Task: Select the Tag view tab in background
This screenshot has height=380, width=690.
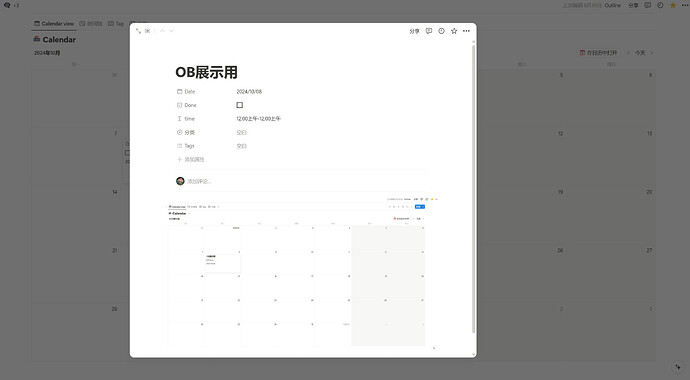Action: point(116,24)
